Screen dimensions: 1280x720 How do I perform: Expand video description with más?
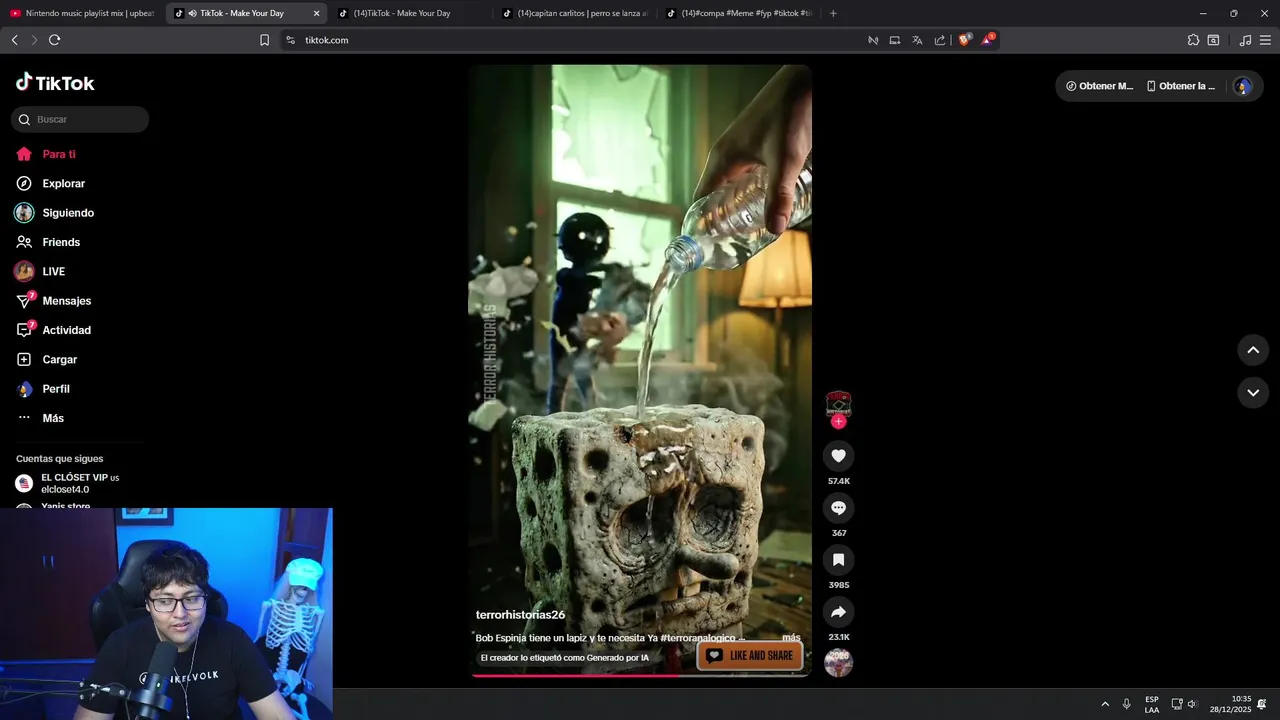(791, 638)
